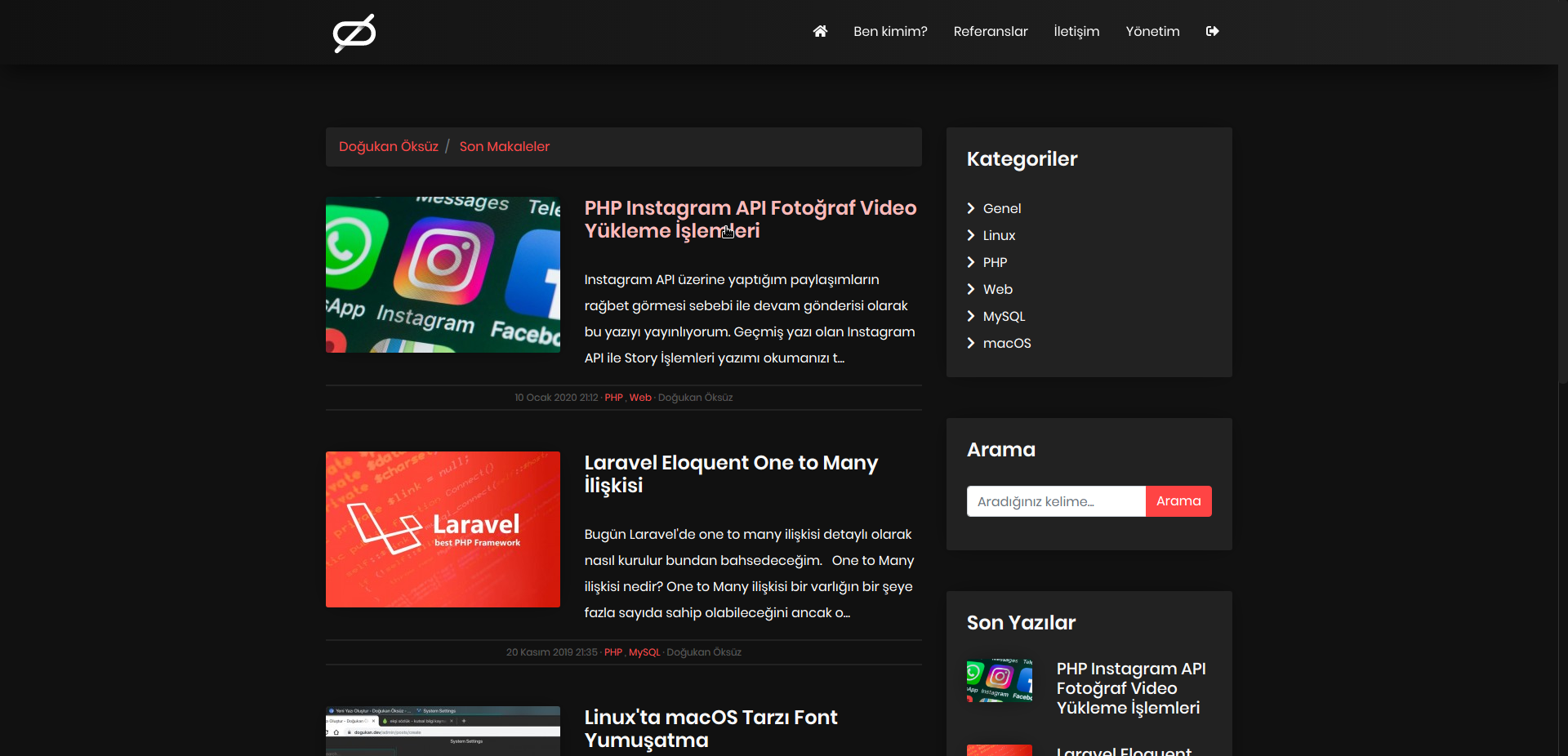This screenshot has height=756, width=1568.
Task: Open PHP Instagram API article title in main list
Action: tap(751, 220)
